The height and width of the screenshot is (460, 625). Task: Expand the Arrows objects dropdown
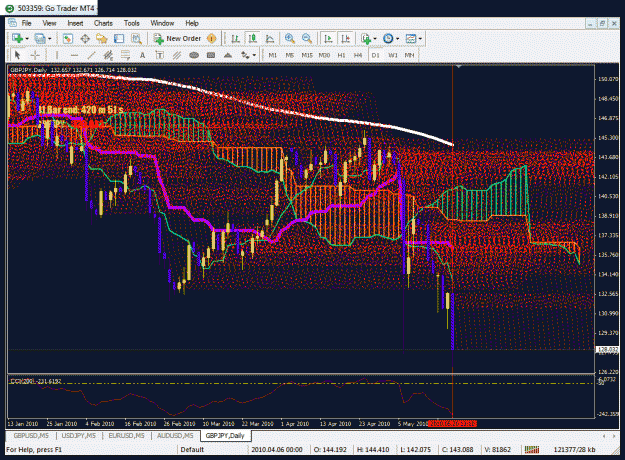pos(254,55)
